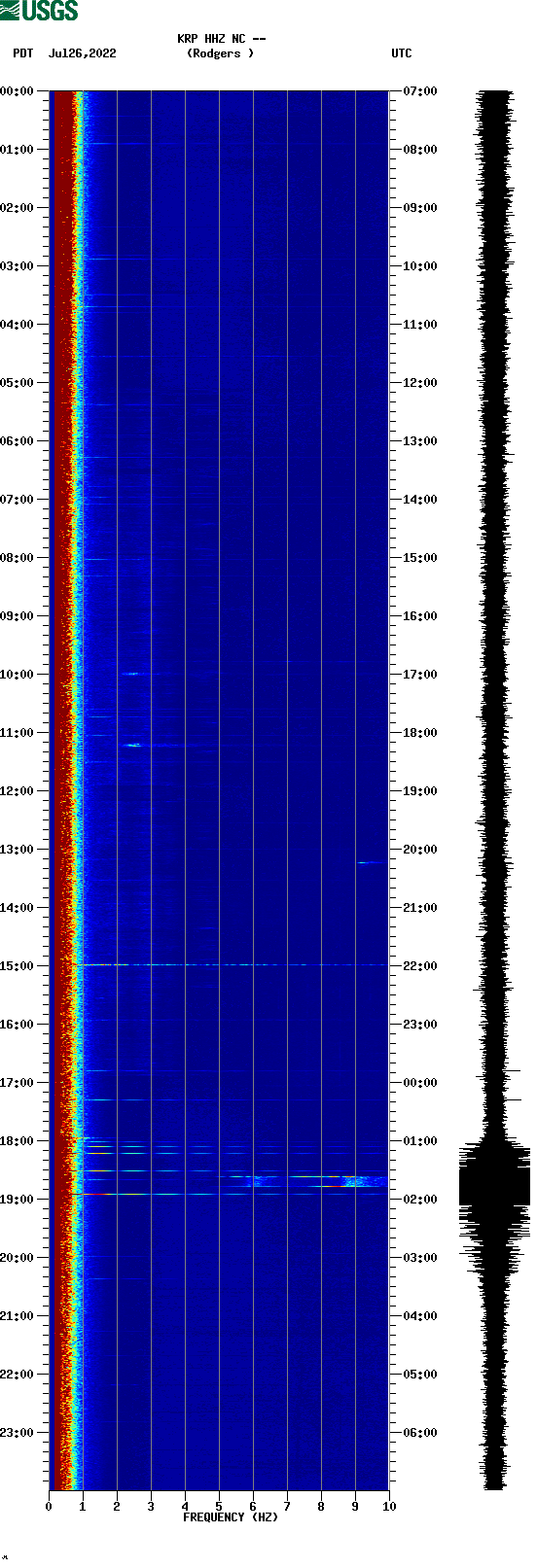Click the UTC time label 06:00

point(420,1433)
